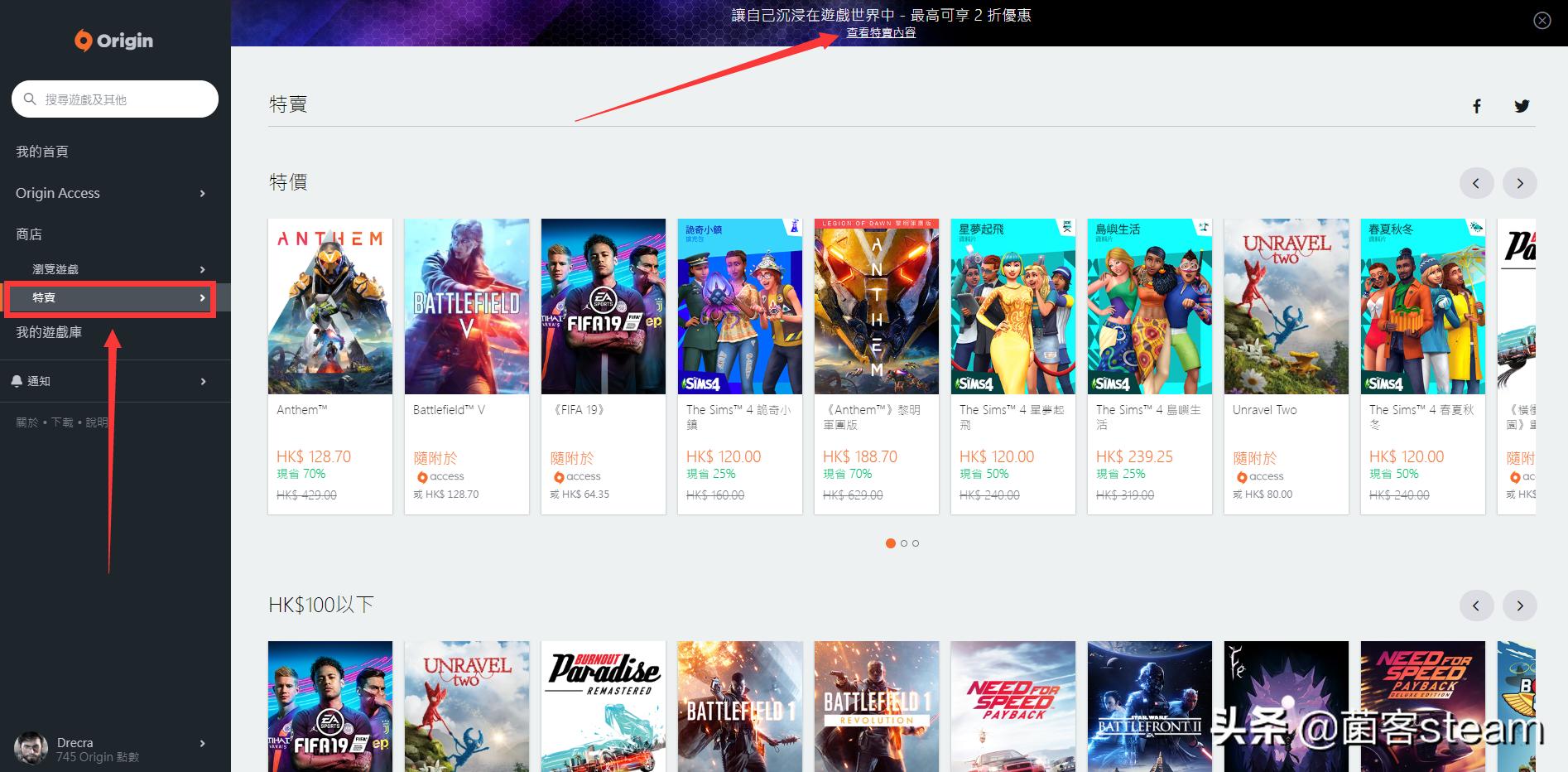Click the notification bell icon beside 通知
1568x772 pixels.
click(x=18, y=380)
